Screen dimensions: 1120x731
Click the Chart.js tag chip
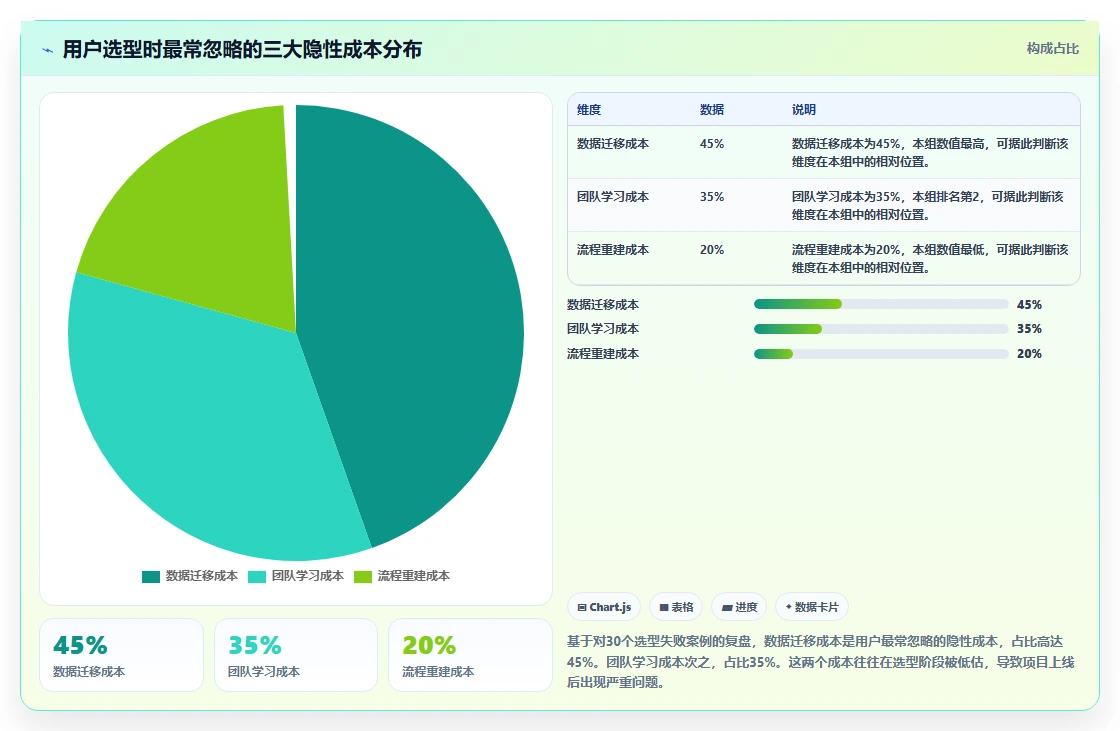point(604,607)
